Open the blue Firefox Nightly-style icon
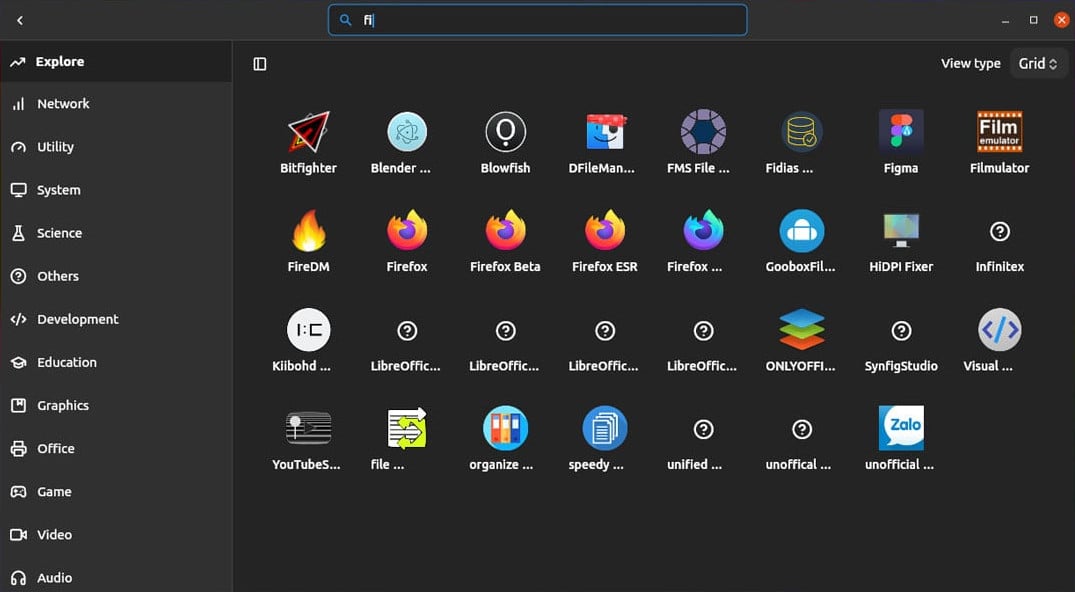1075x592 pixels. coord(703,231)
